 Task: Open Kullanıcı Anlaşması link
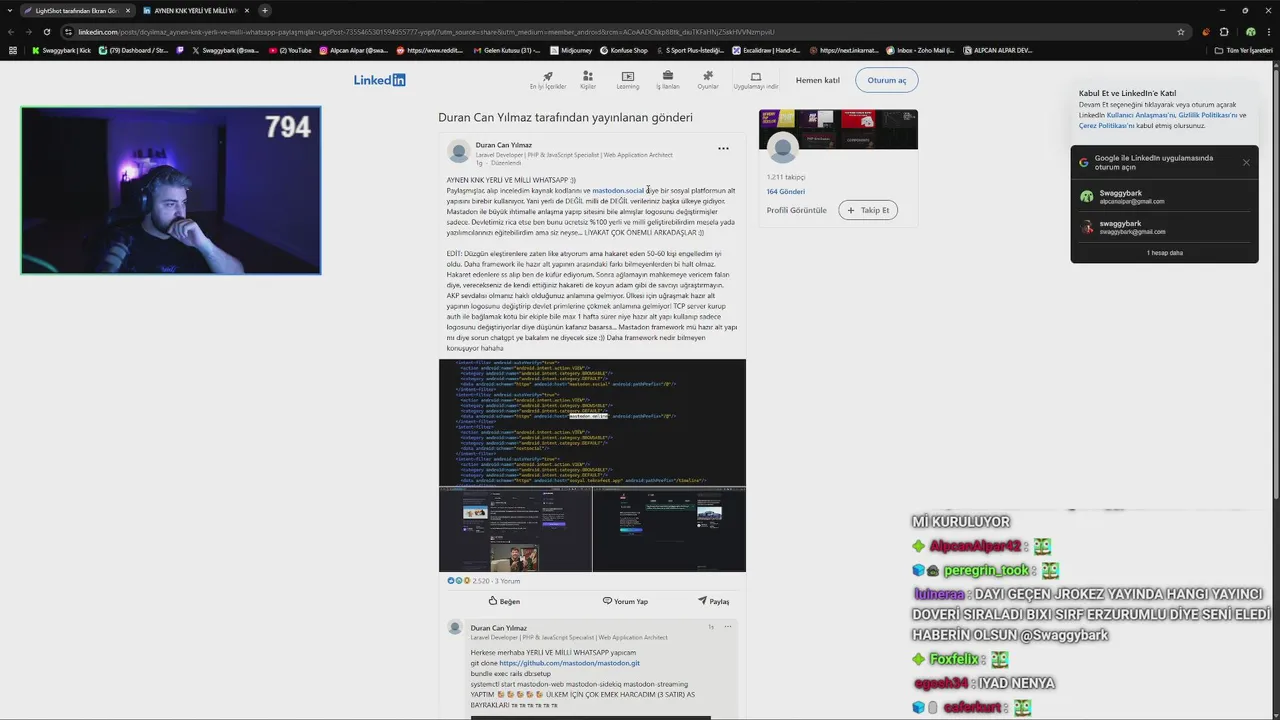1141,115
